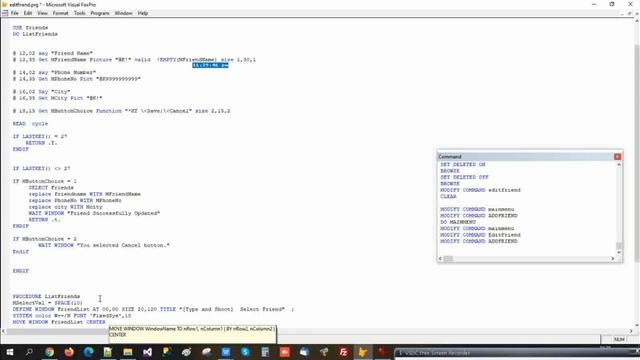The width and height of the screenshot is (640, 360).
Task: Click Command window horizontal scroll right arrow
Action: pyautogui.click(x=613, y=258)
